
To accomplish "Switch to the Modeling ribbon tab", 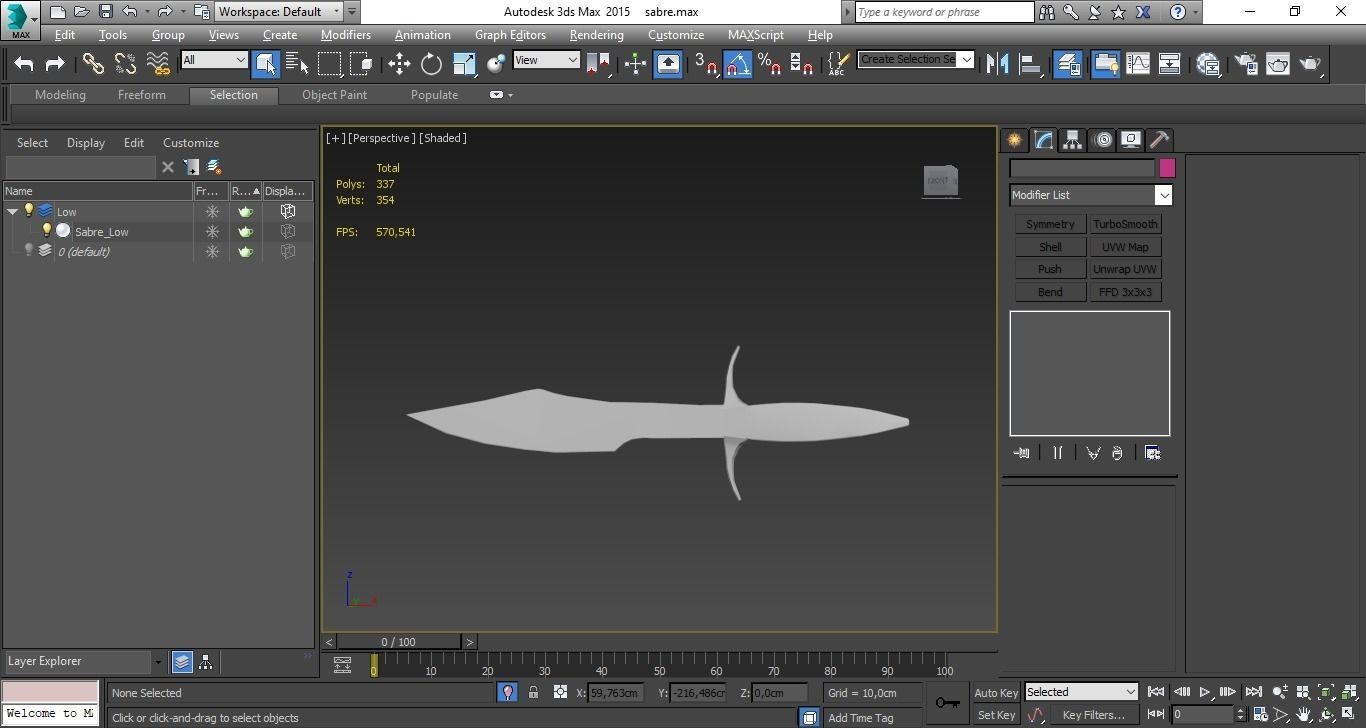I will pyautogui.click(x=60, y=95).
